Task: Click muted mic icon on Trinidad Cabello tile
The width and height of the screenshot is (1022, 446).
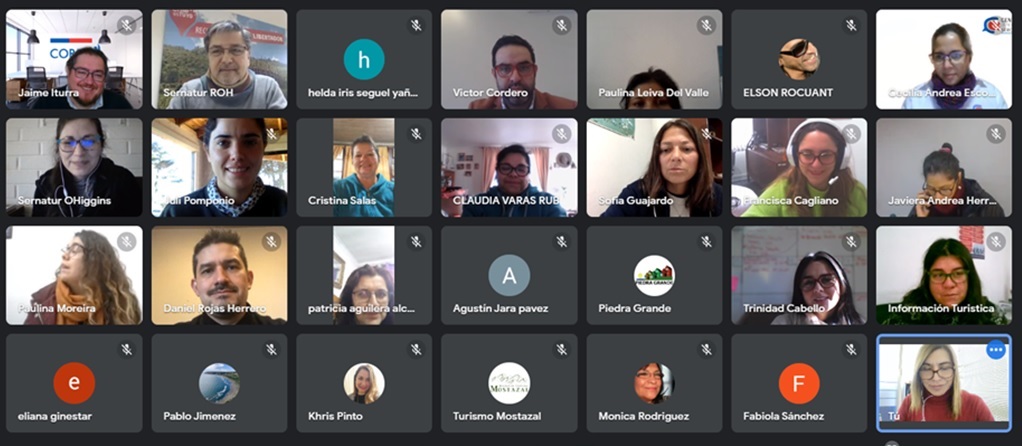Action: pos(851,242)
